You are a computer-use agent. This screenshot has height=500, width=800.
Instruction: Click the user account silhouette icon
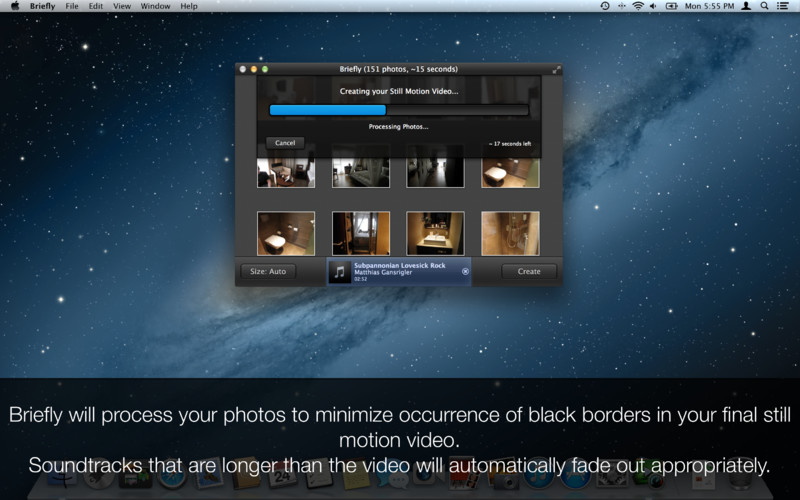(746, 6)
